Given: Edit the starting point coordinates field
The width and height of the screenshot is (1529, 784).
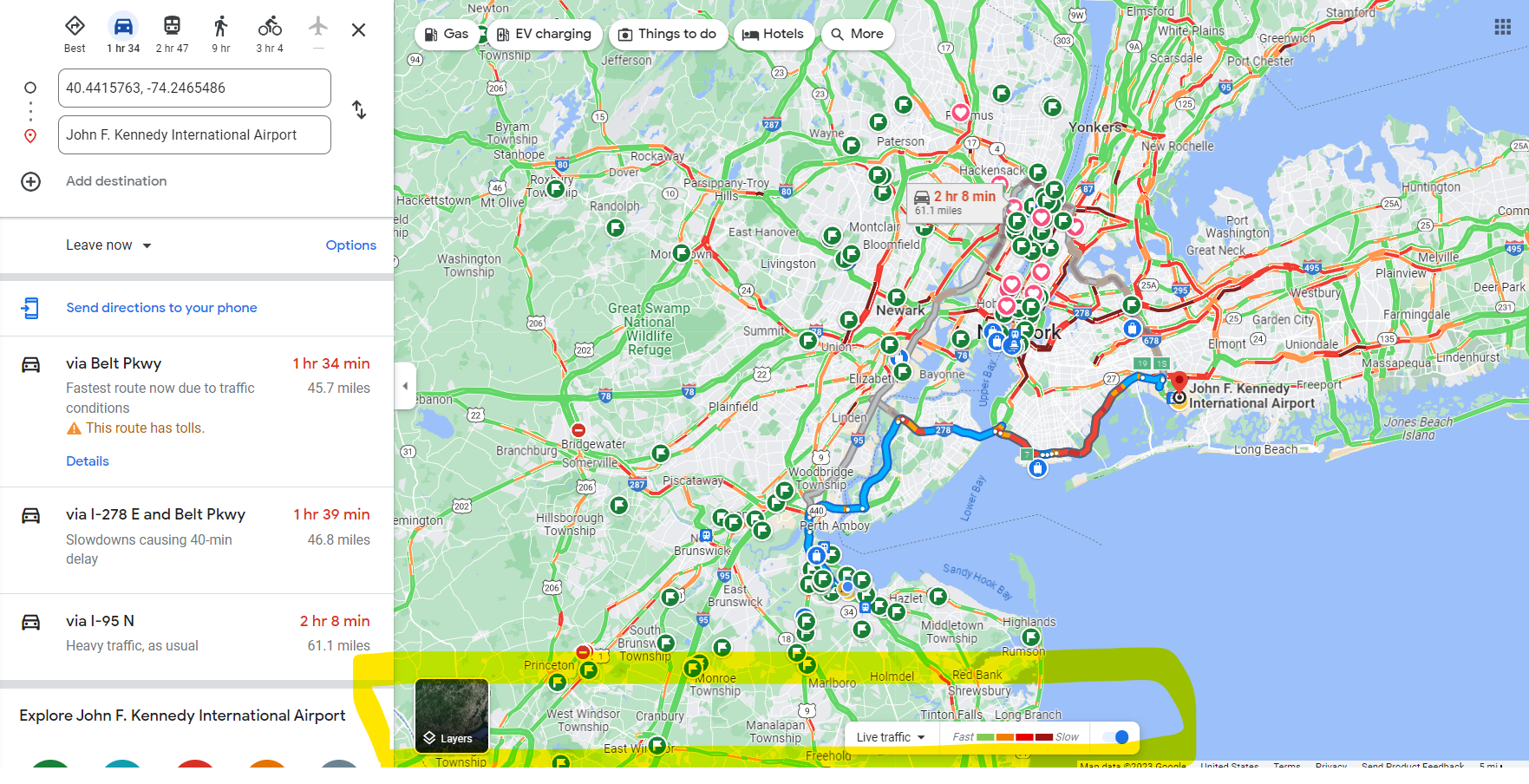Looking at the screenshot, I should pyautogui.click(x=194, y=88).
